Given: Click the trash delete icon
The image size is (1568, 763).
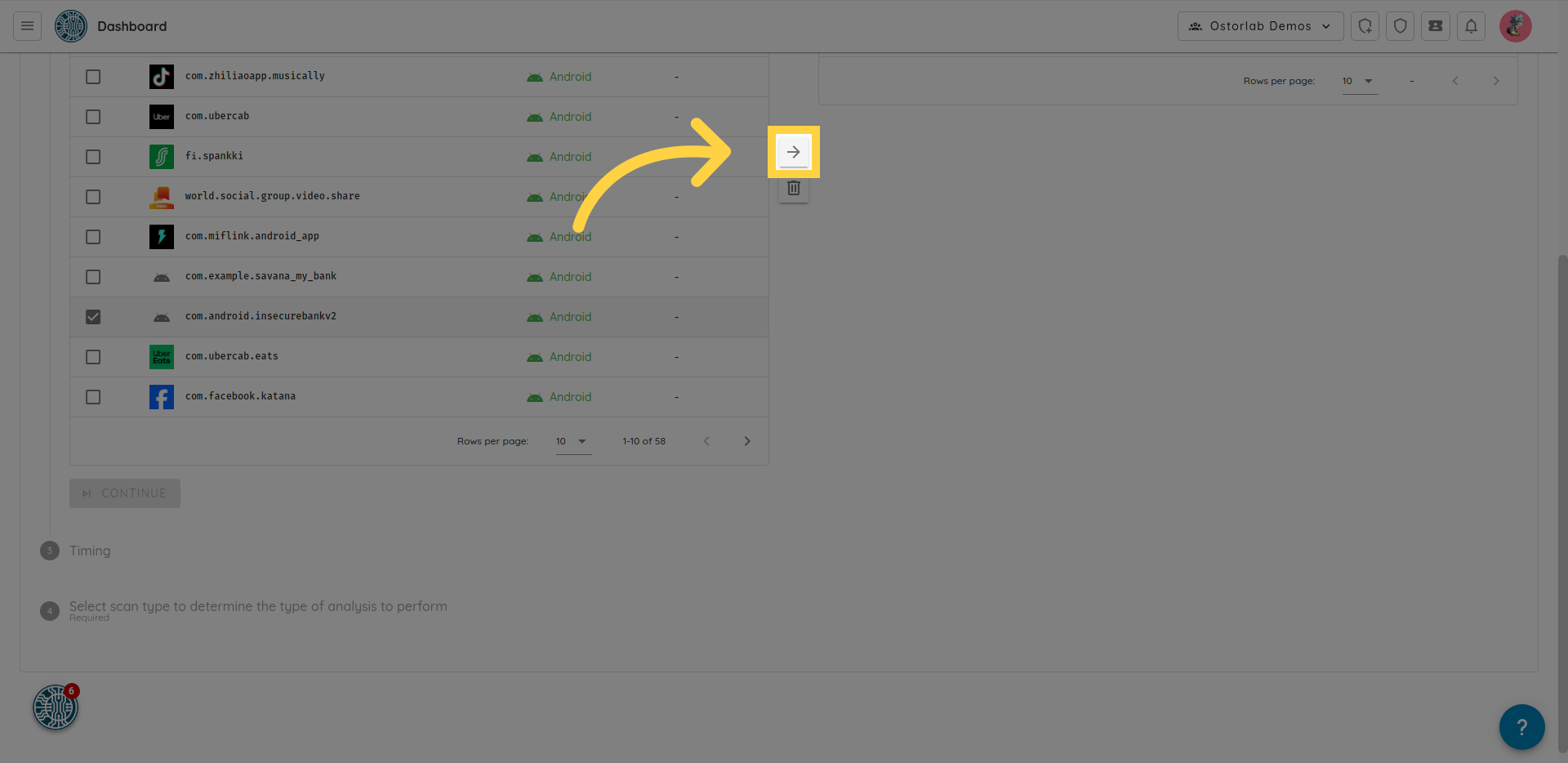Looking at the screenshot, I should click(793, 189).
